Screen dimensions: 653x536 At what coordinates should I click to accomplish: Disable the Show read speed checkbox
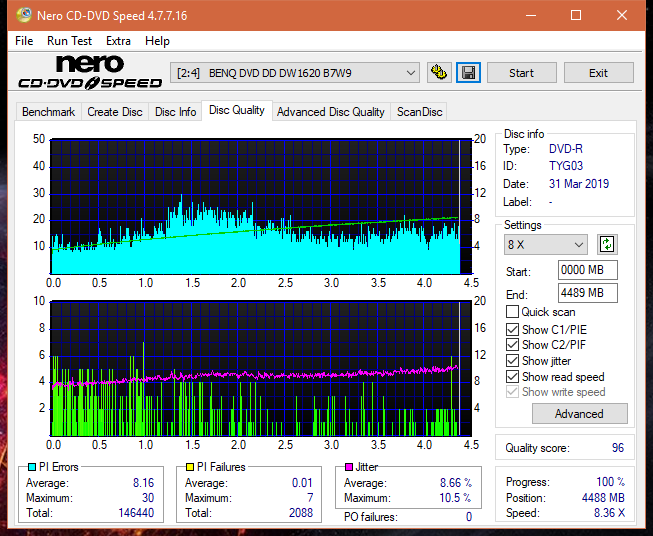point(512,377)
